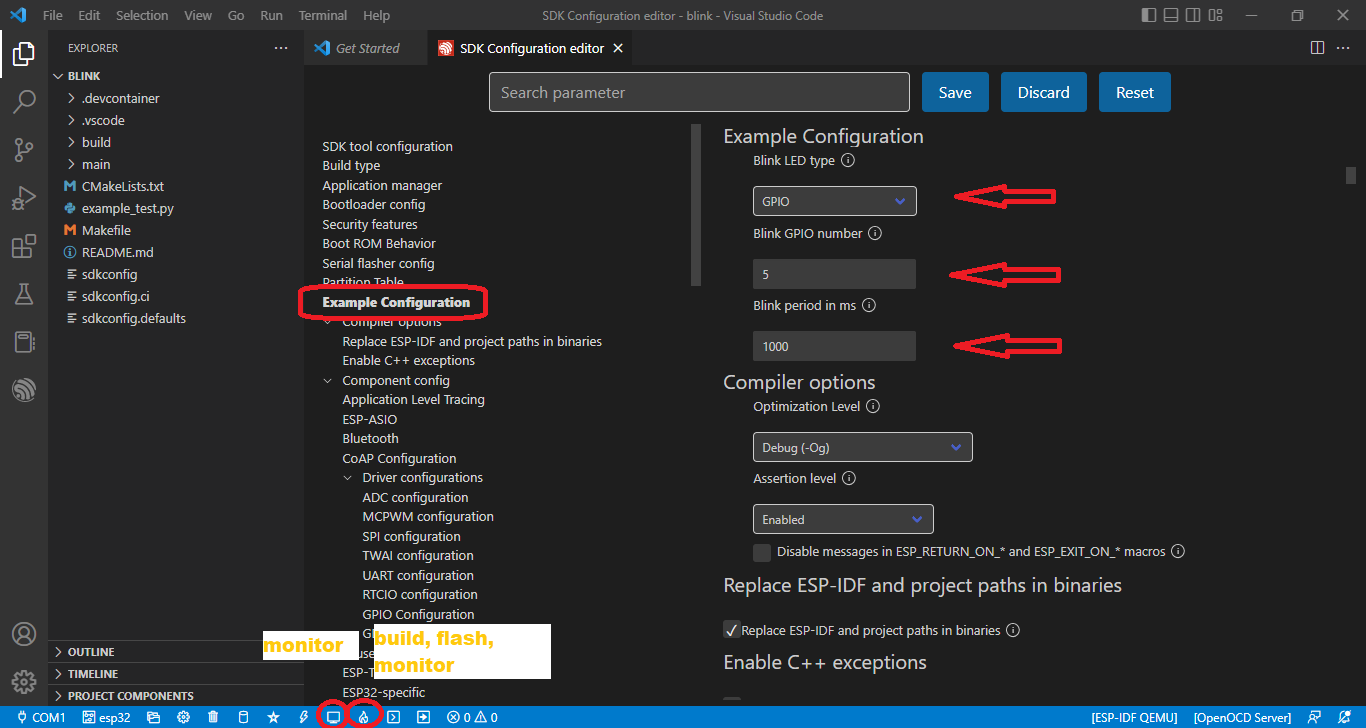Open the Assertion level Enabled dropdown
The height and width of the screenshot is (728, 1366).
[x=843, y=519]
